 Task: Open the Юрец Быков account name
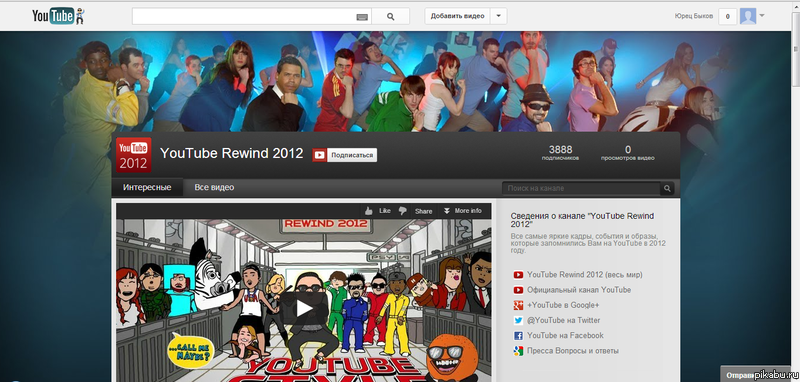(693, 16)
